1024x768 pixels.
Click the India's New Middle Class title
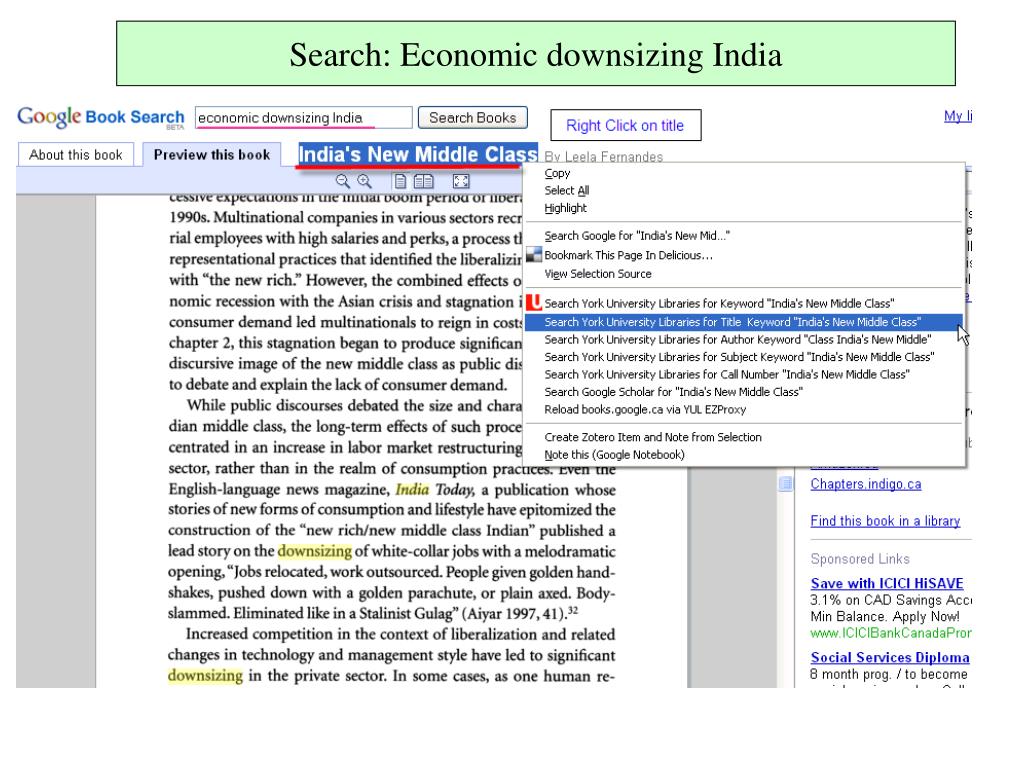tap(418, 155)
